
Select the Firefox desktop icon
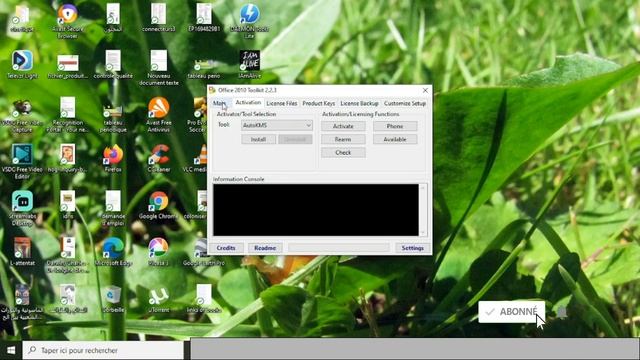113,158
